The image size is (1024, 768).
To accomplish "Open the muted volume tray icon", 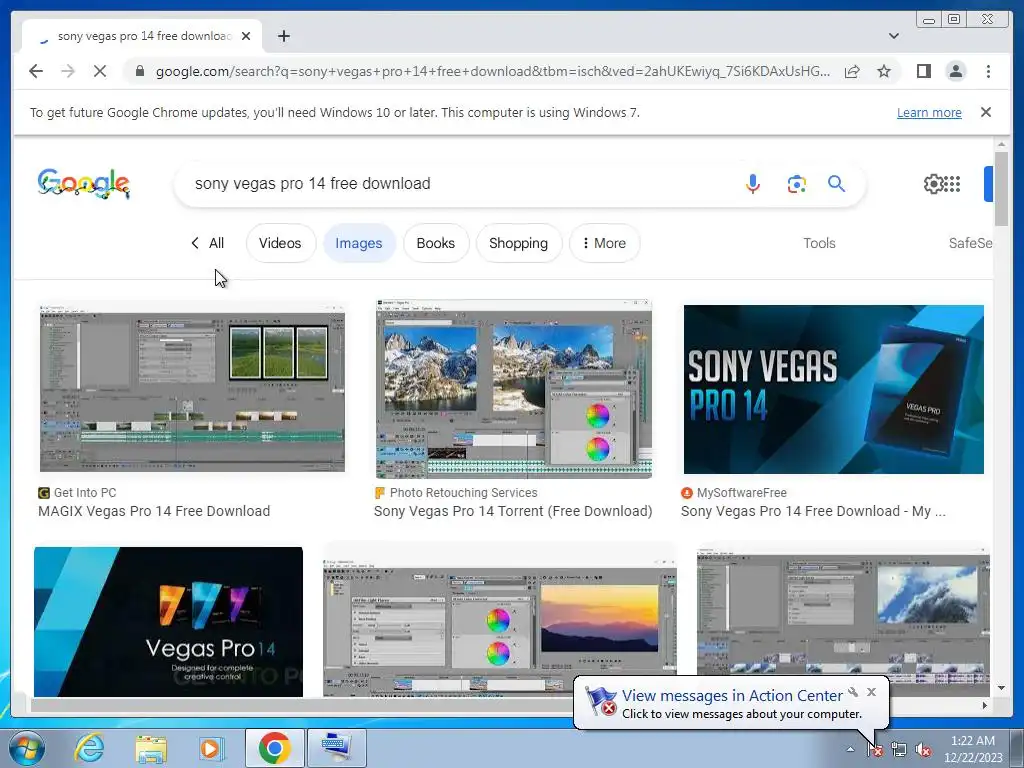I will [x=923, y=750].
